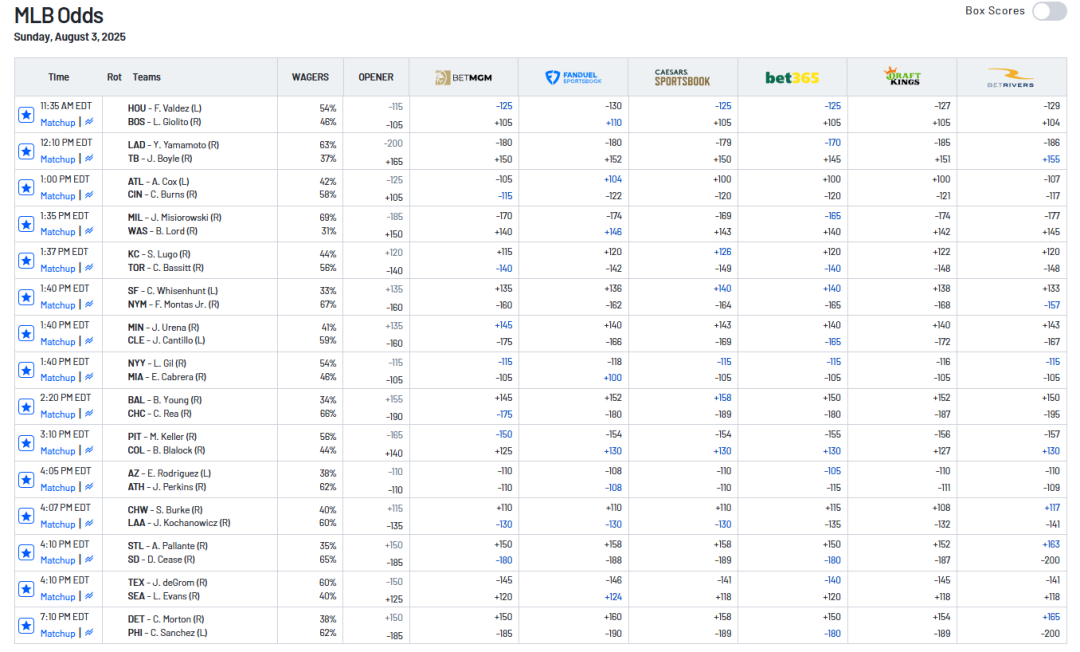This screenshot has width=1080, height=652.
Task: Open line history icon for 1:00 PM game
Action: click(x=90, y=195)
